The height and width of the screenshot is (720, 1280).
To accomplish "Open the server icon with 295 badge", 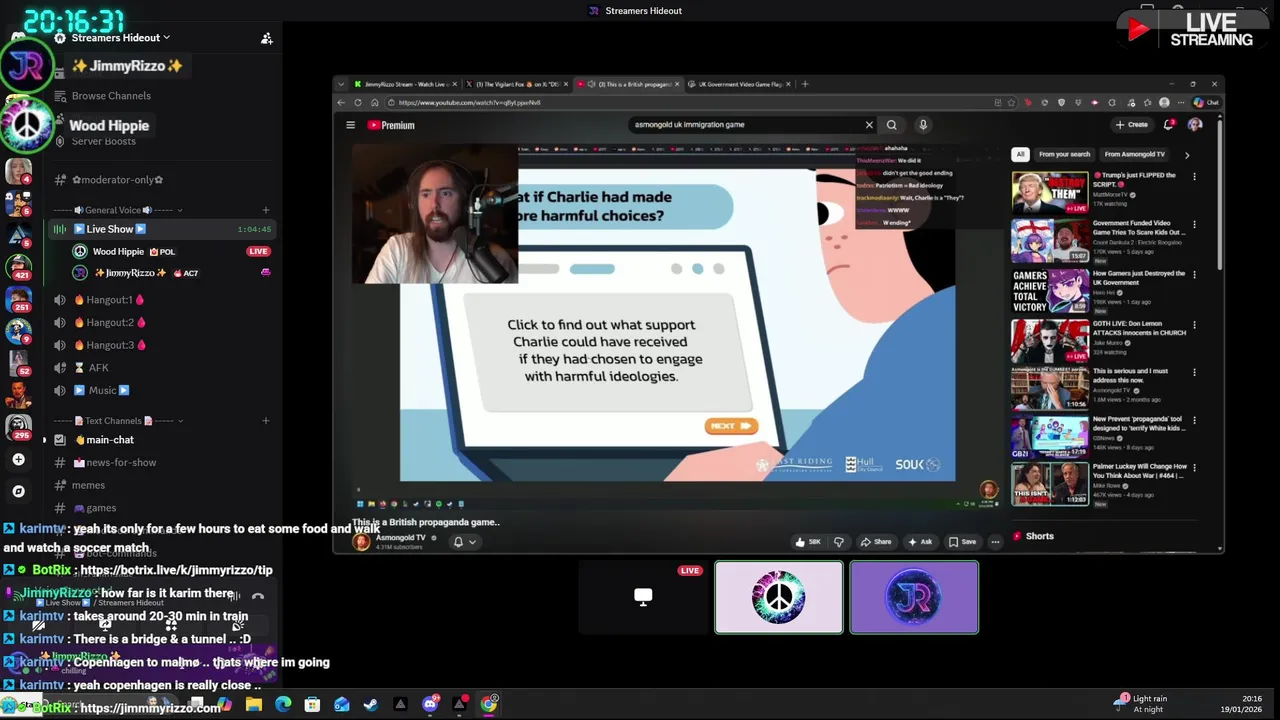I will [x=19, y=427].
